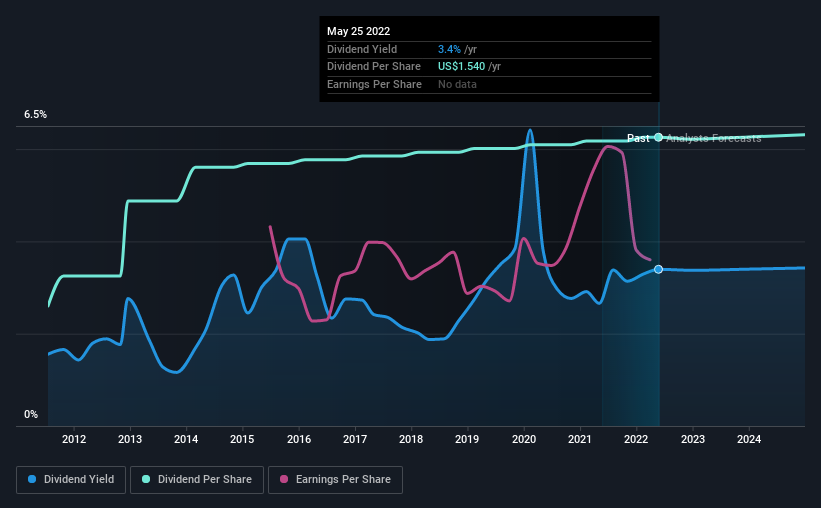Toggle the Earnings Per Share legend button
Viewport: 821px width, 508px height.
tap(335, 480)
